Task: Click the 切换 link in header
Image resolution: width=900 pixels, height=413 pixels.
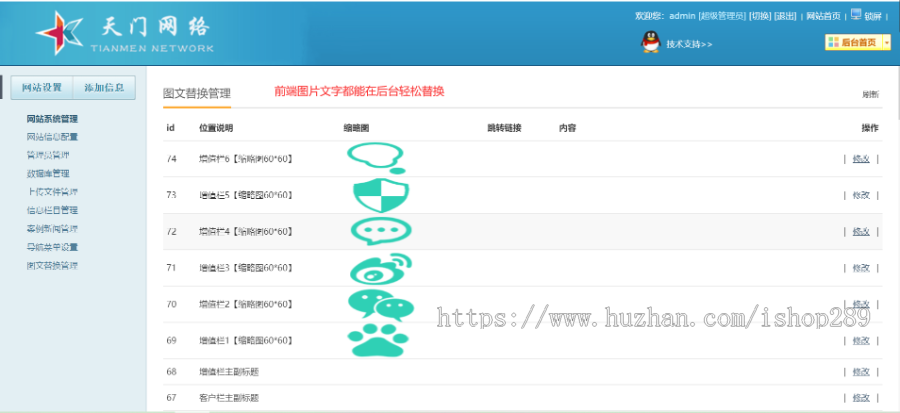Action: (760, 16)
